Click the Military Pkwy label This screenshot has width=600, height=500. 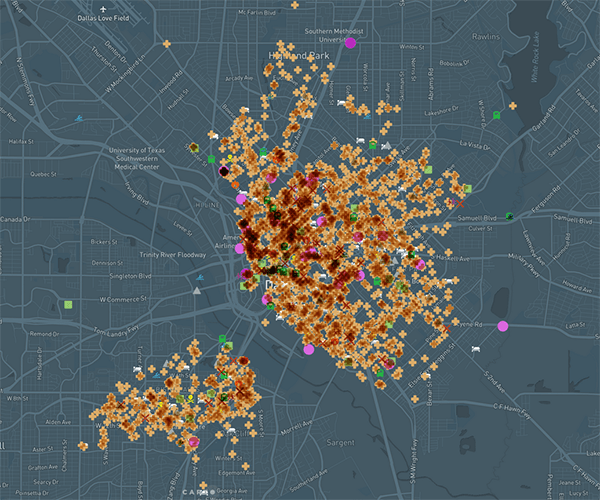point(526,265)
